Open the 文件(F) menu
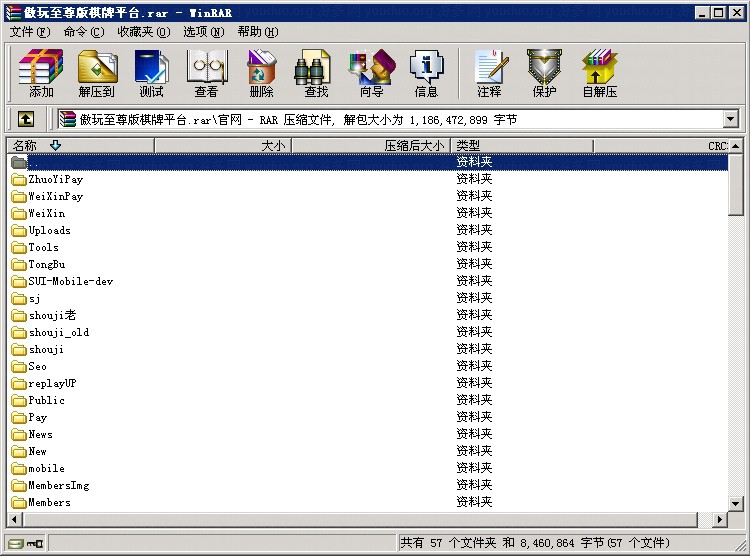This screenshot has width=750, height=556. coord(30,31)
